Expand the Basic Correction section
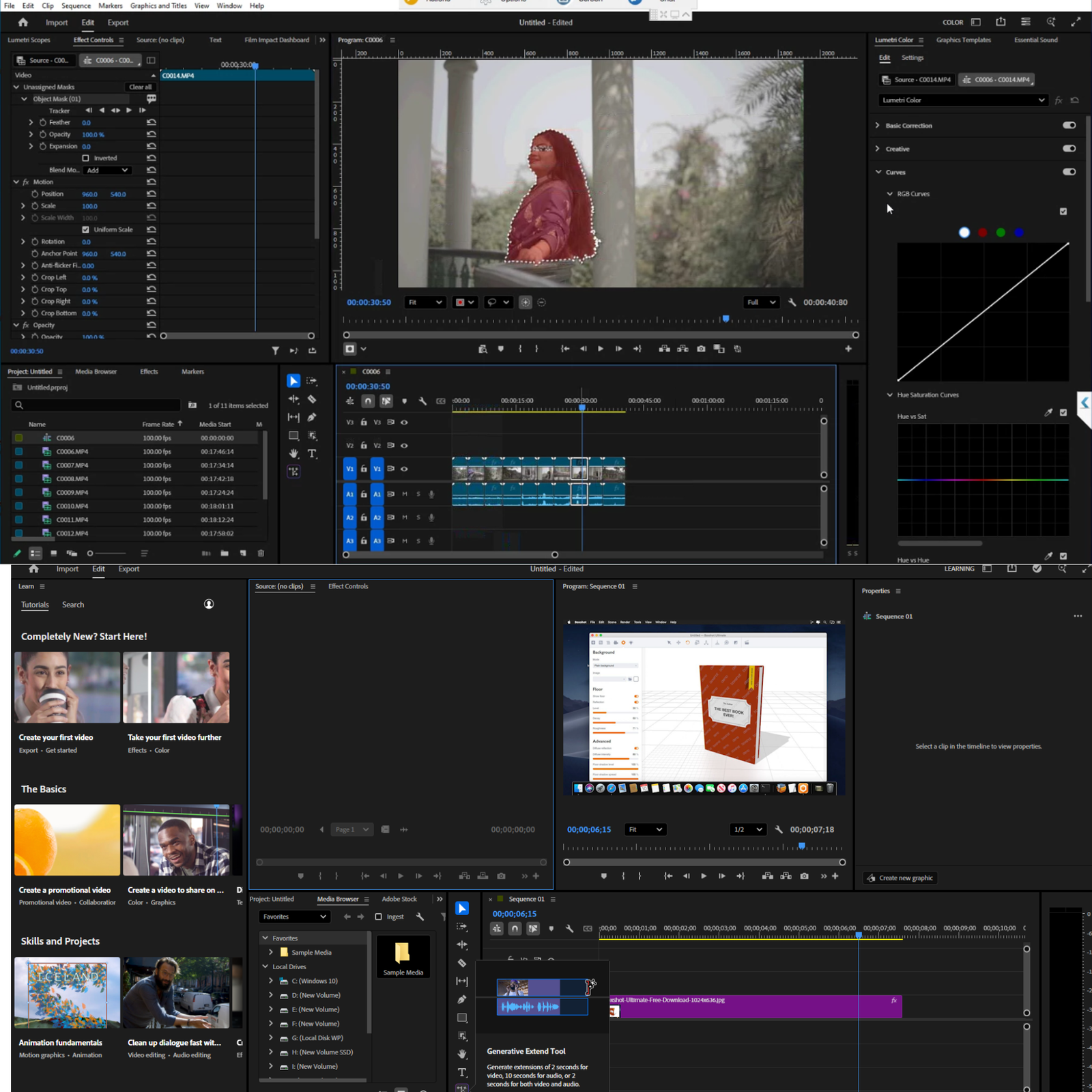This screenshot has height=1092, width=1092. coord(878,126)
